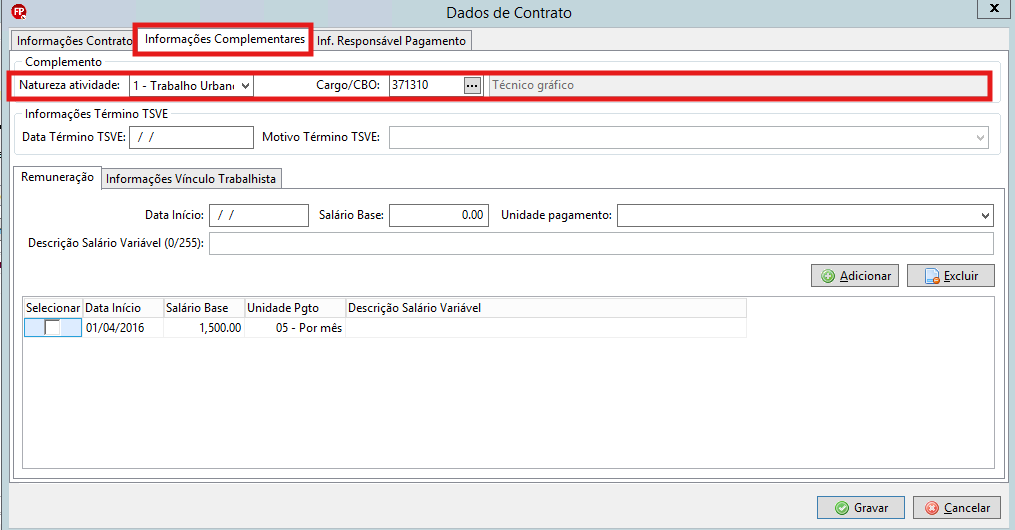Select the Remuneração sub-tab
Screen dimensions: 1015x530
click(x=57, y=177)
